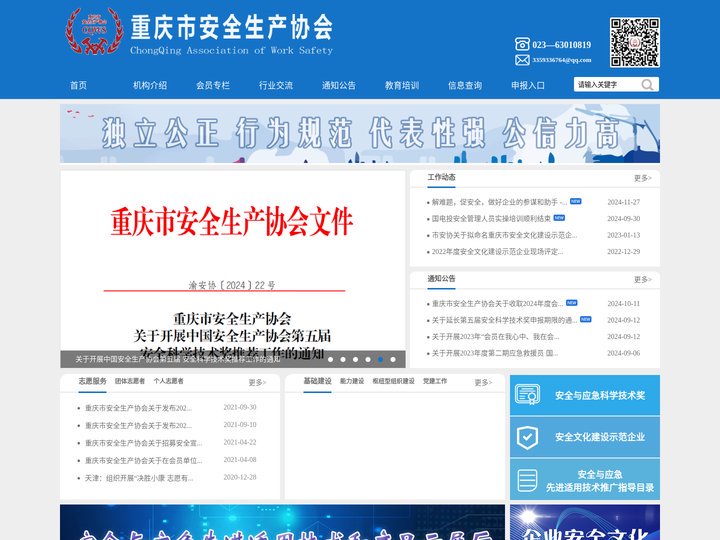Switch to the 团体志愿者 tab
The width and height of the screenshot is (720, 540).
click(129, 381)
